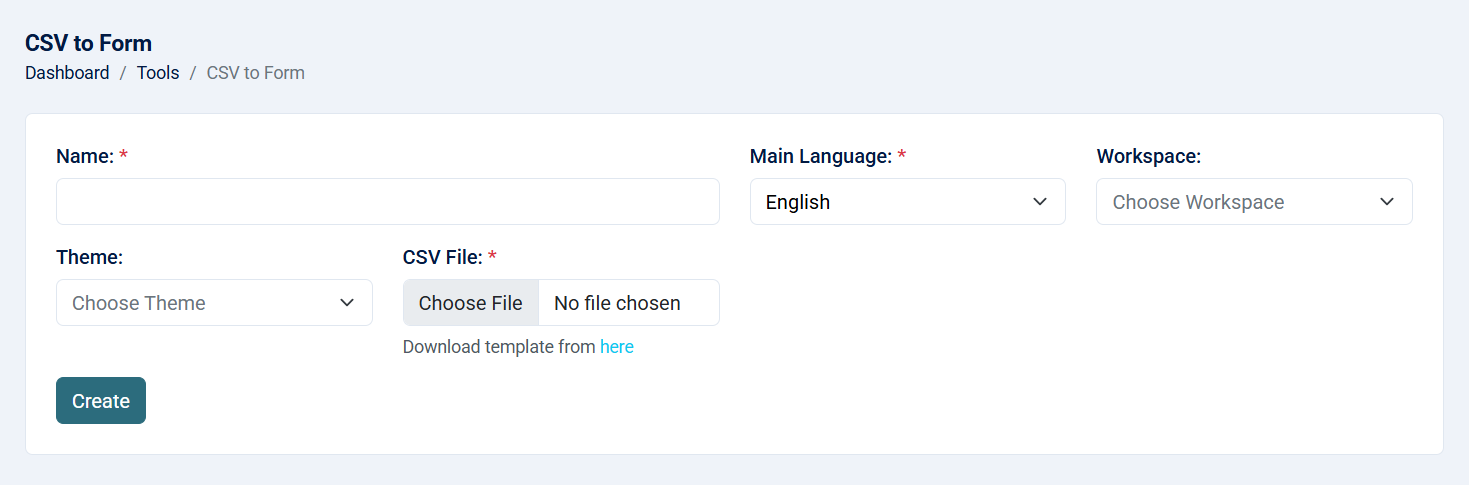This screenshot has height=485, width=1469.
Task: Click the chevron arrow in Workspace dropdown
Action: (x=1387, y=202)
